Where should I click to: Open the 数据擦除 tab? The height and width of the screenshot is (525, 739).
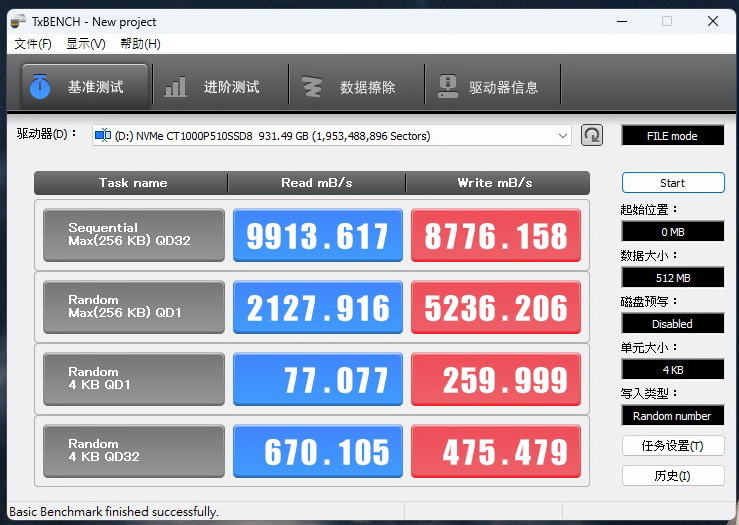click(x=356, y=87)
